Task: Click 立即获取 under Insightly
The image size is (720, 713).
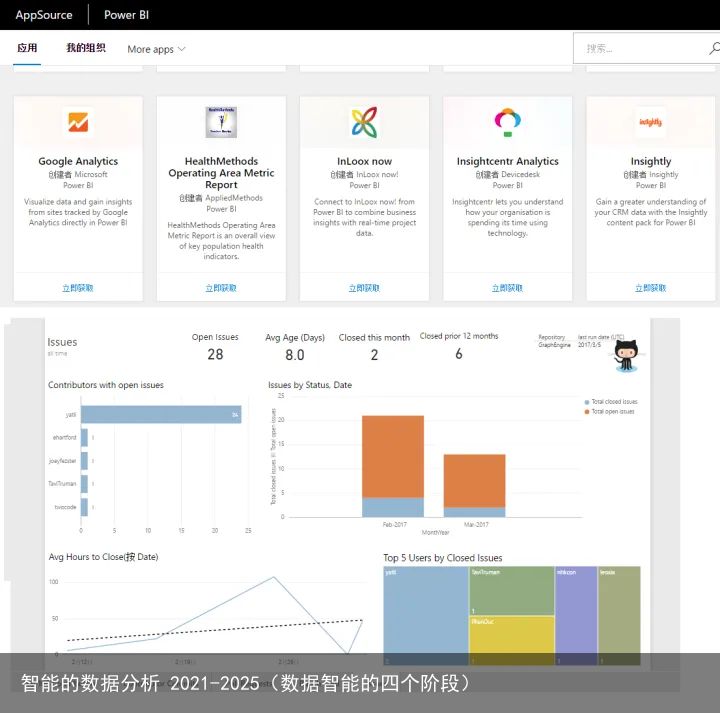Action: [650, 288]
